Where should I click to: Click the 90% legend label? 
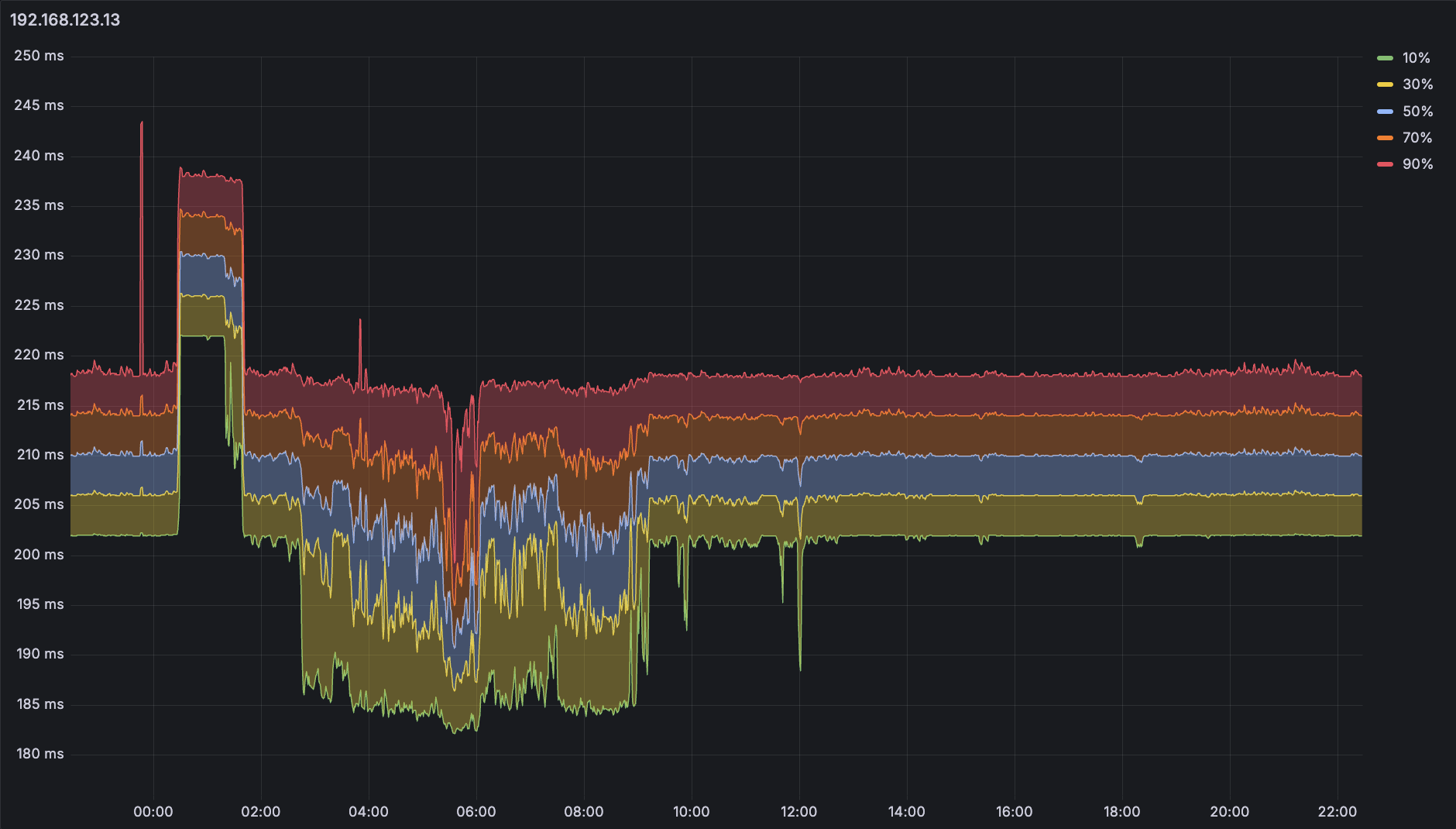coord(1417,164)
